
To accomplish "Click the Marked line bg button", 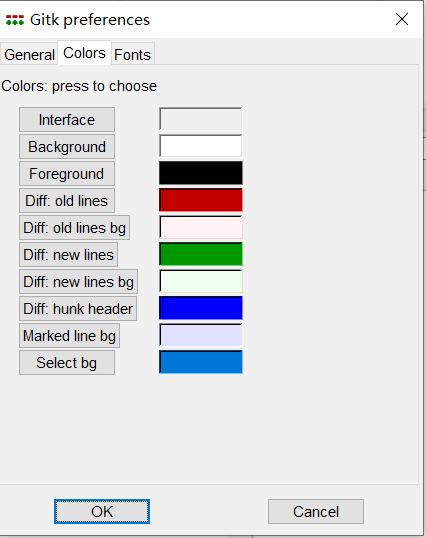I will tap(69, 336).
